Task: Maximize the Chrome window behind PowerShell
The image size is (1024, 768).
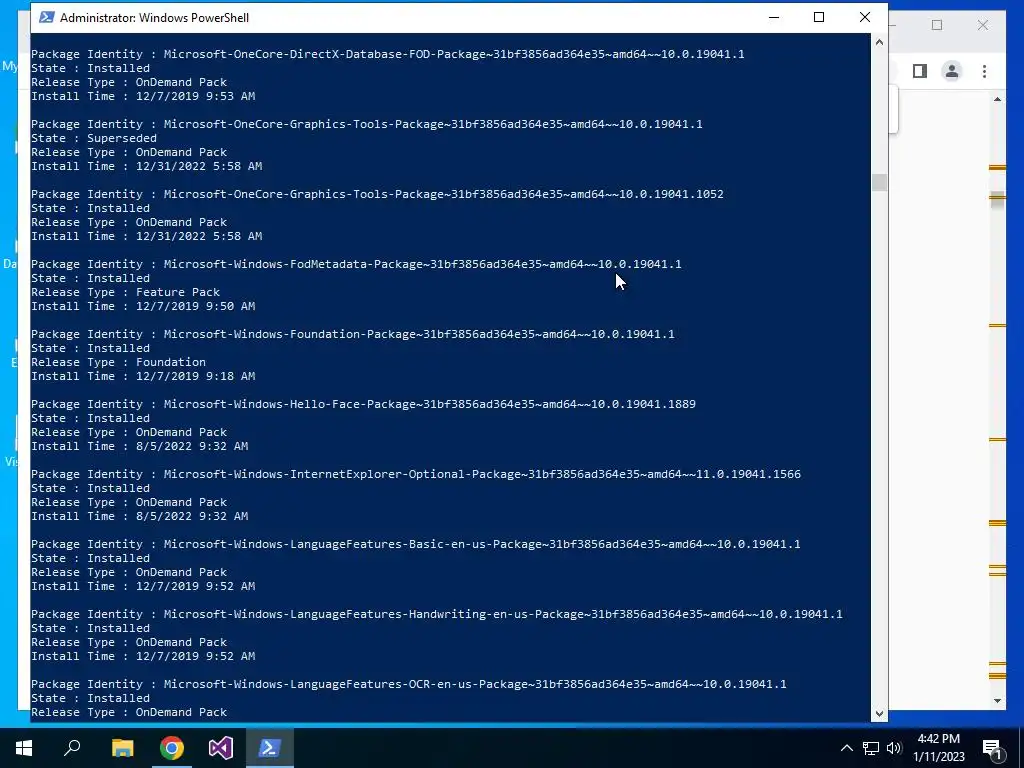Action: [x=937, y=25]
